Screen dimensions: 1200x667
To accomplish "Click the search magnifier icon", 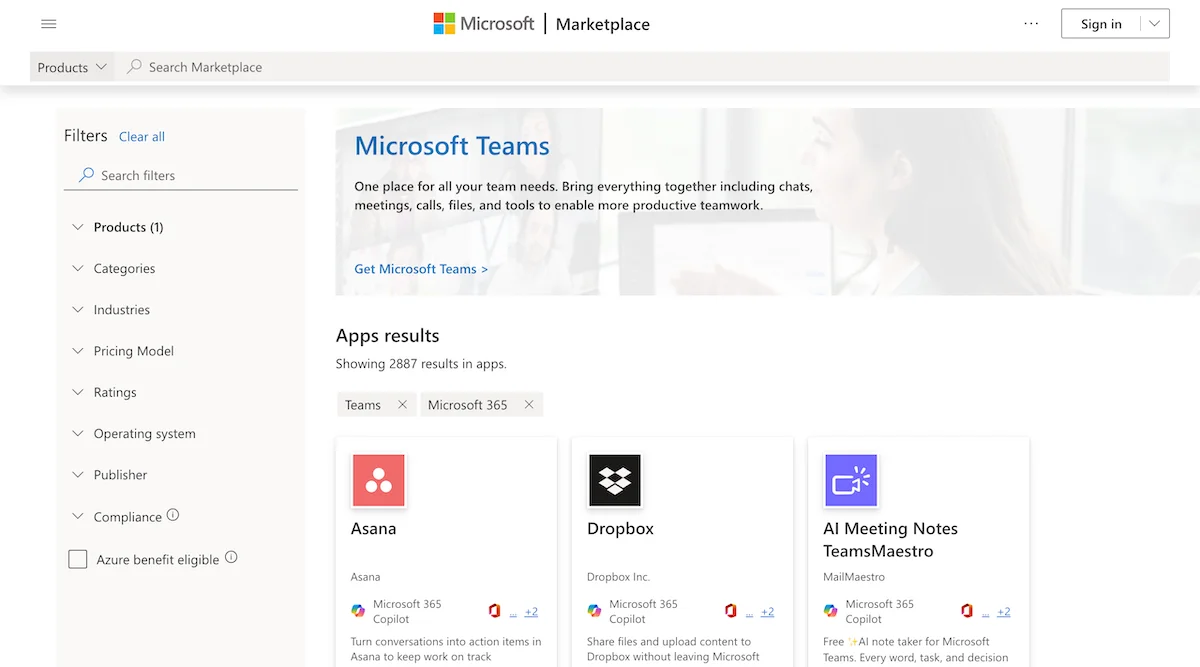I will pyautogui.click(x=133, y=66).
